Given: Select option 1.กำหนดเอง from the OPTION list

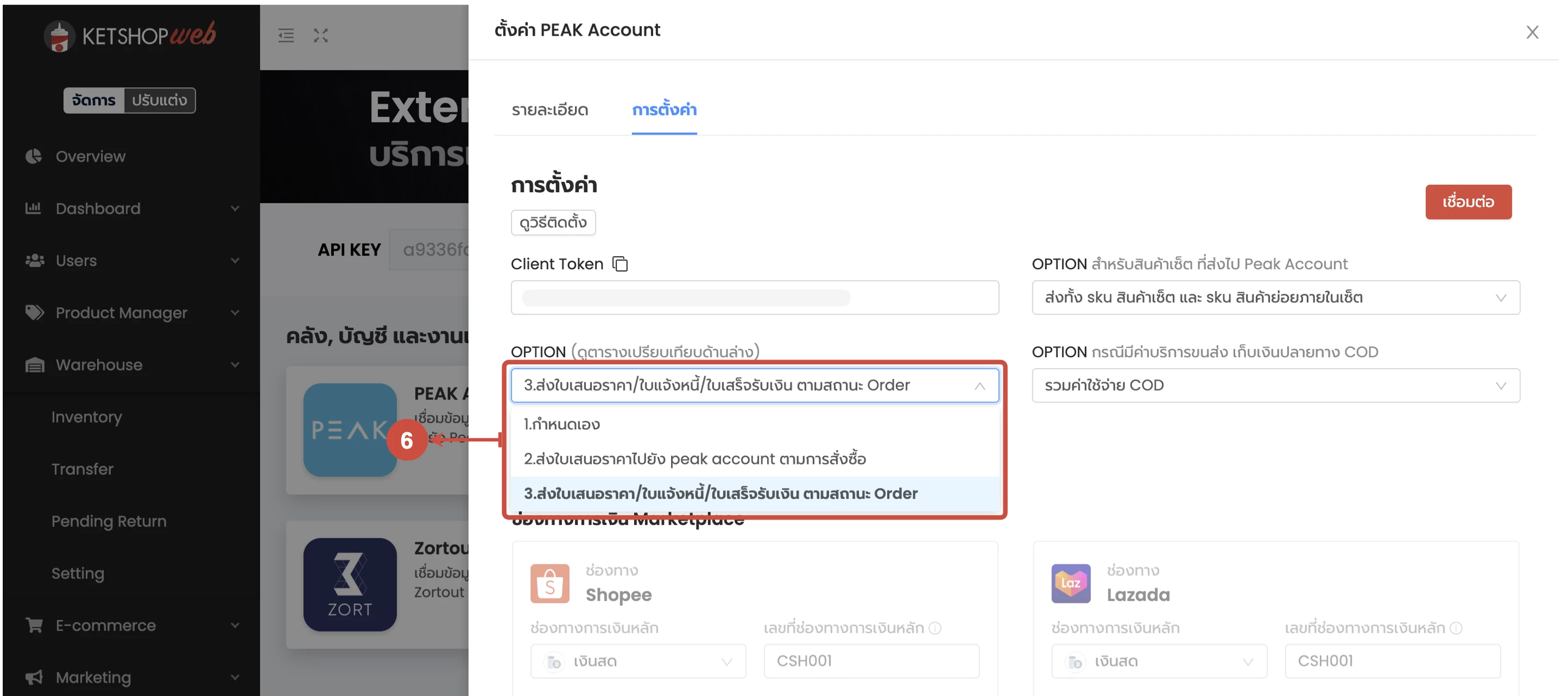Looking at the screenshot, I should (x=561, y=424).
